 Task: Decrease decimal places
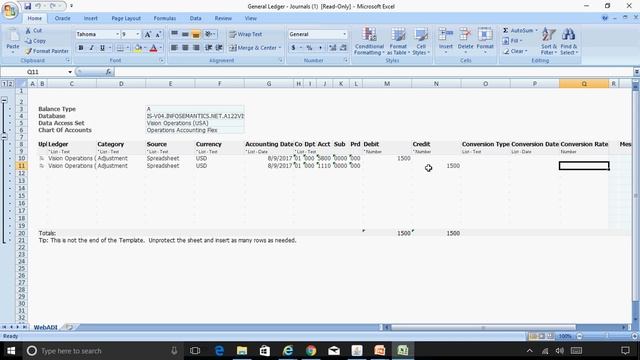pyautogui.click(x=343, y=48)
